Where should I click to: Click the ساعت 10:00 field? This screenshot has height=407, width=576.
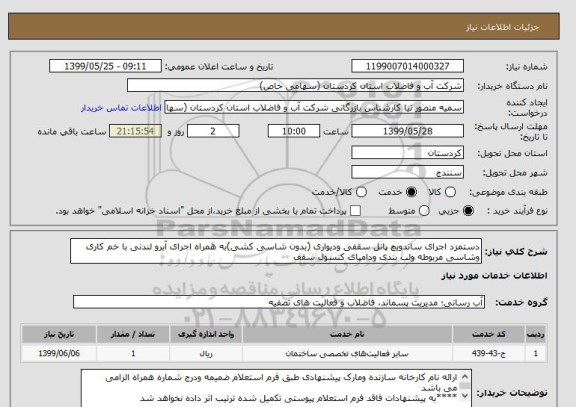point(294,131)
